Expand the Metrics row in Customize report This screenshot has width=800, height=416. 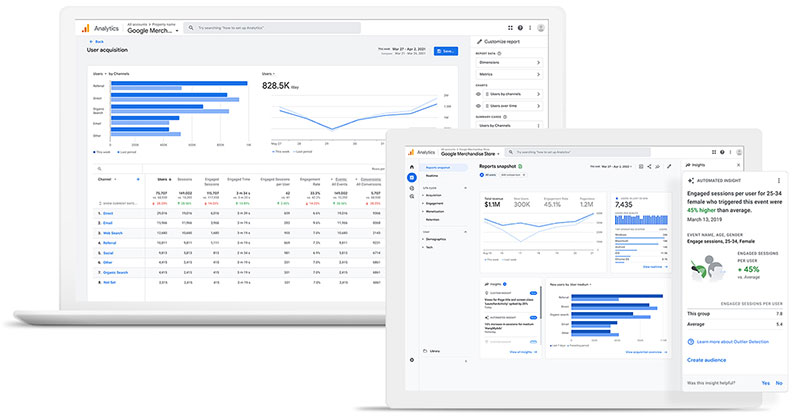coord(509,75)
